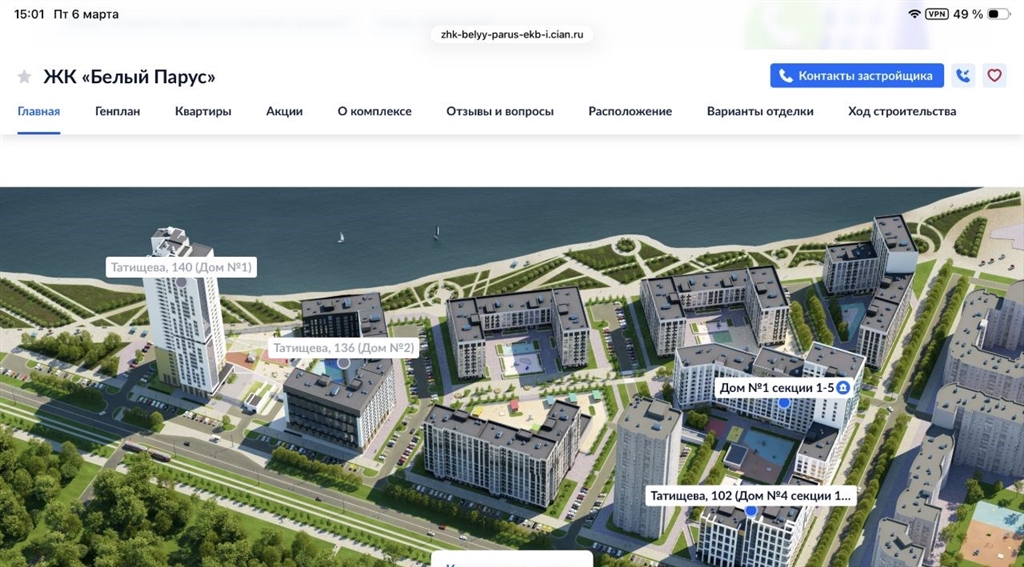
Task: Click the star icon beside ЖК «Белый Парус»
Action: [x=24, y=77]
